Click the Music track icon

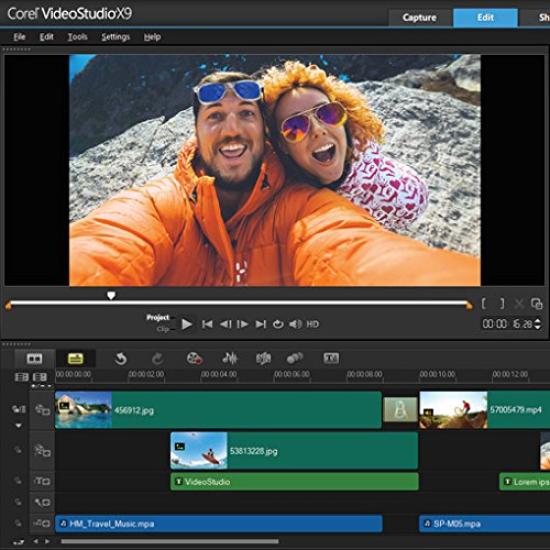click(x=42, y=523)
